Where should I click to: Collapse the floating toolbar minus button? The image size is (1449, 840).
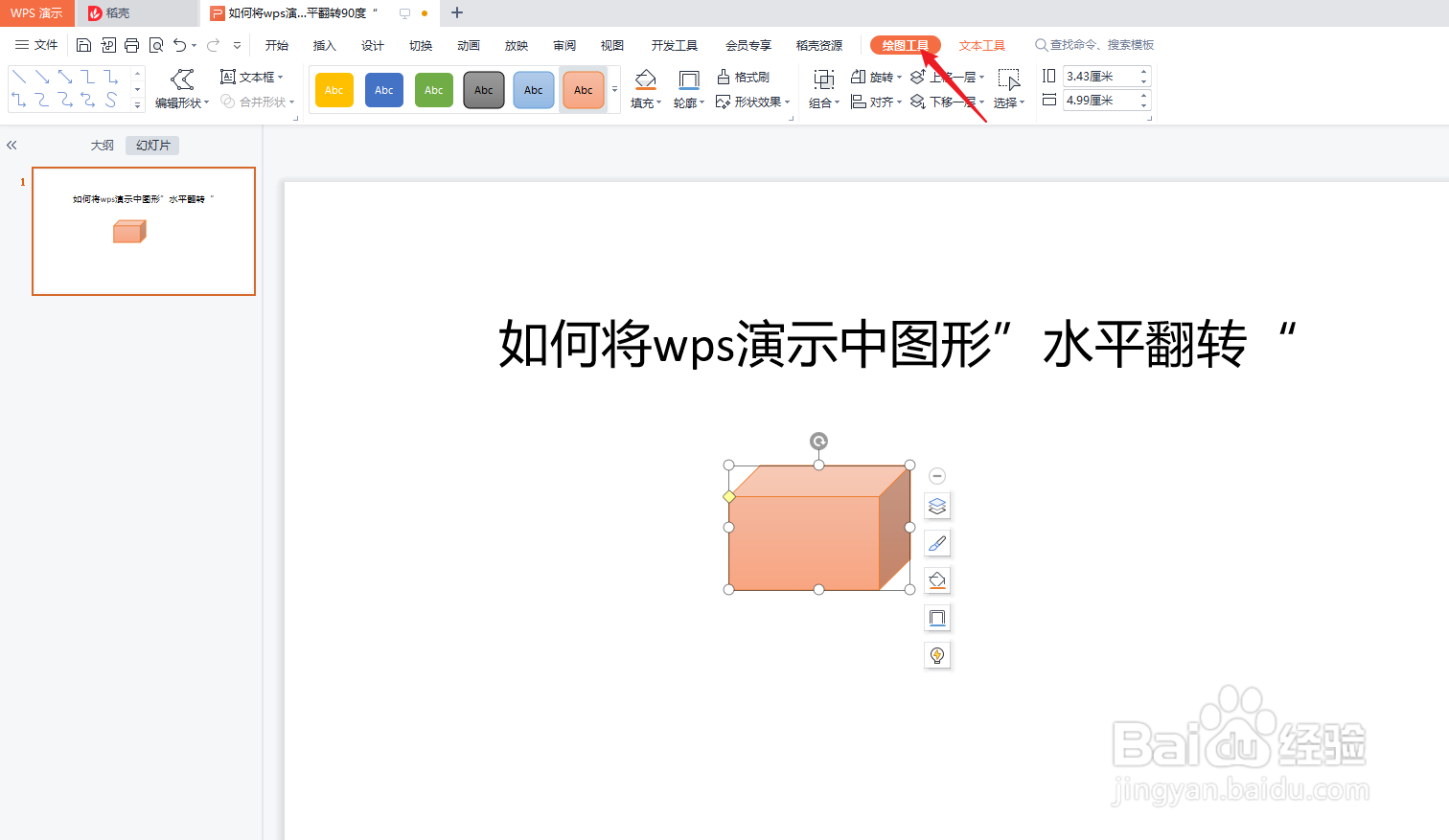point(937,476)
